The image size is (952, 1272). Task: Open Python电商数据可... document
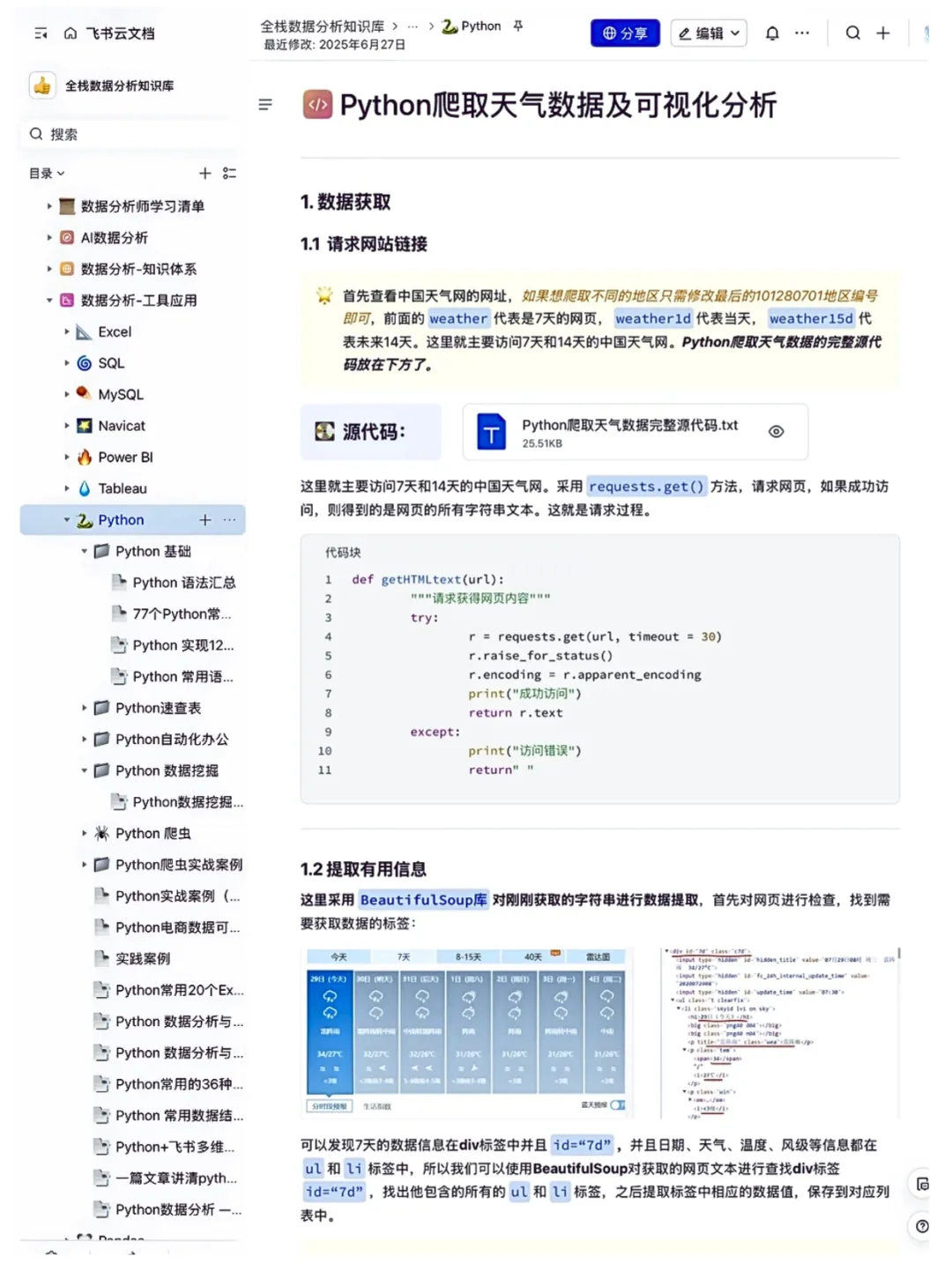177,927
